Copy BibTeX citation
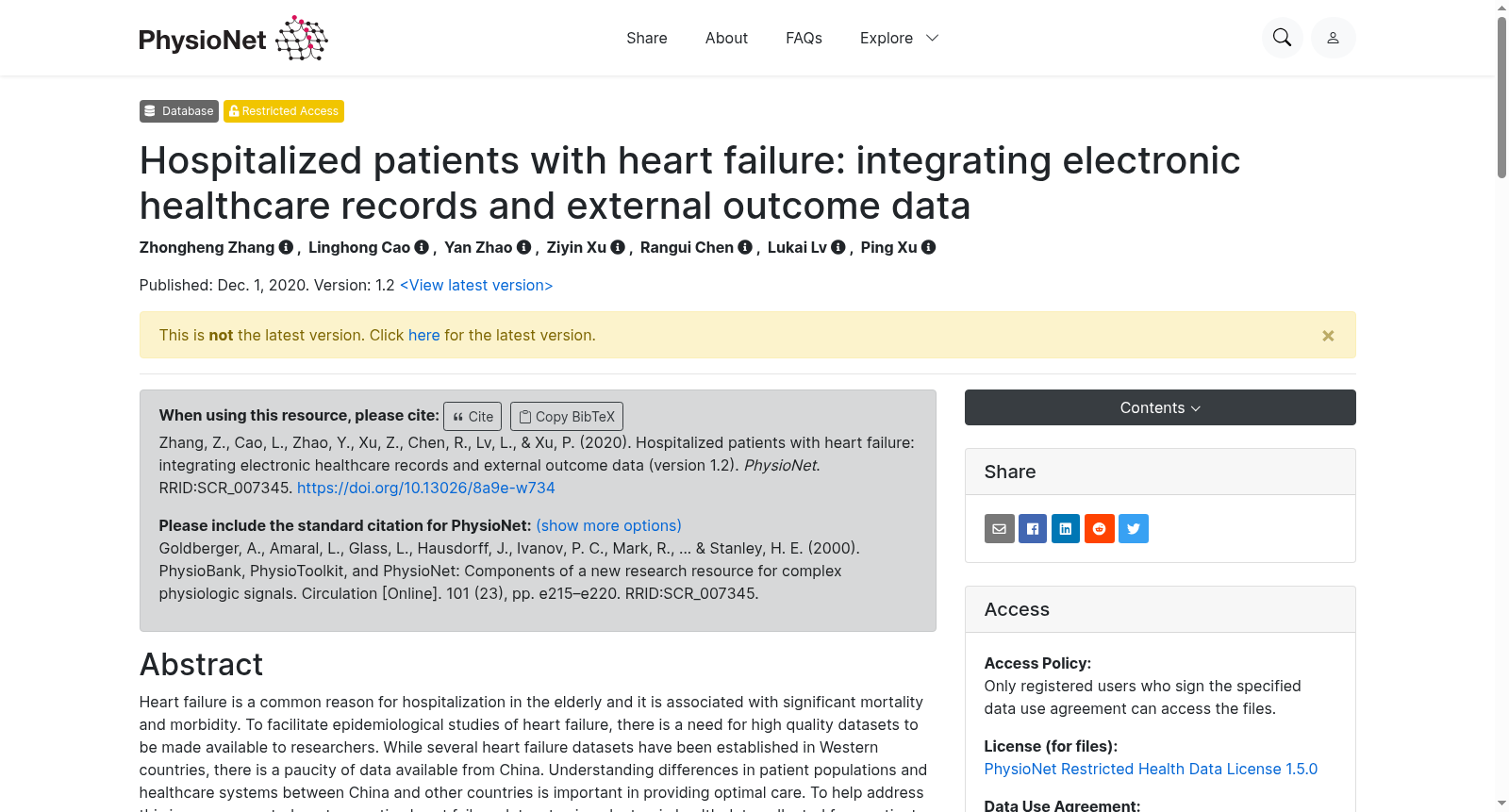 567,416
